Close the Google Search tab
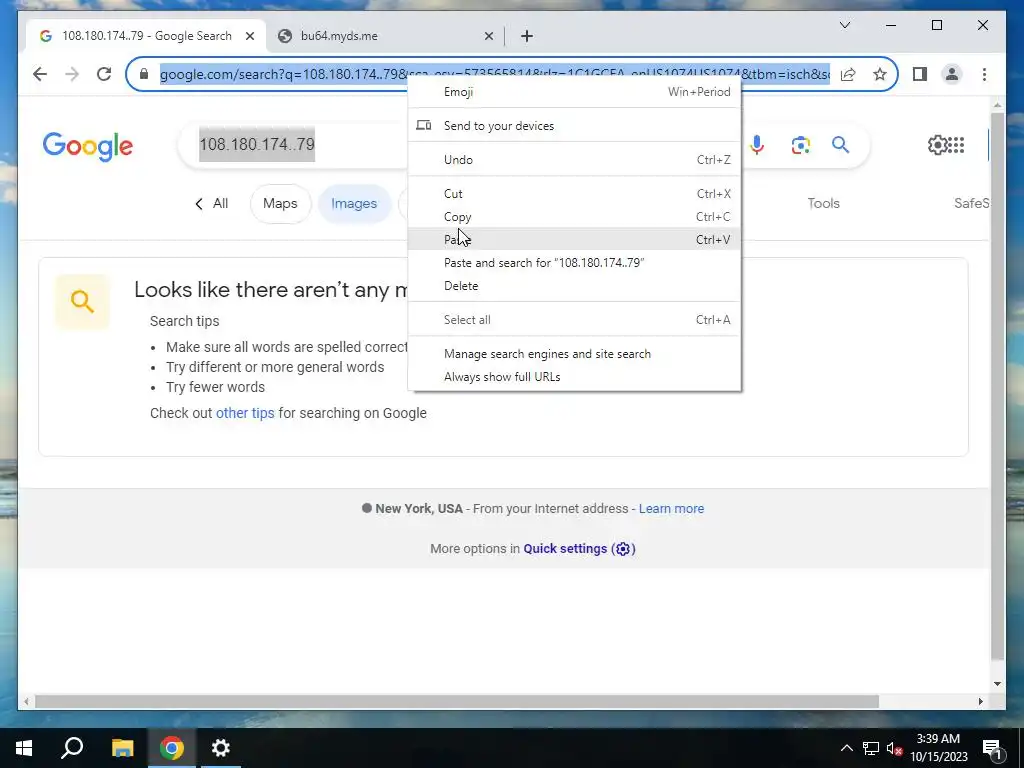The height and width of the screenshot is (768, 1024). click(x=249, y=37)
